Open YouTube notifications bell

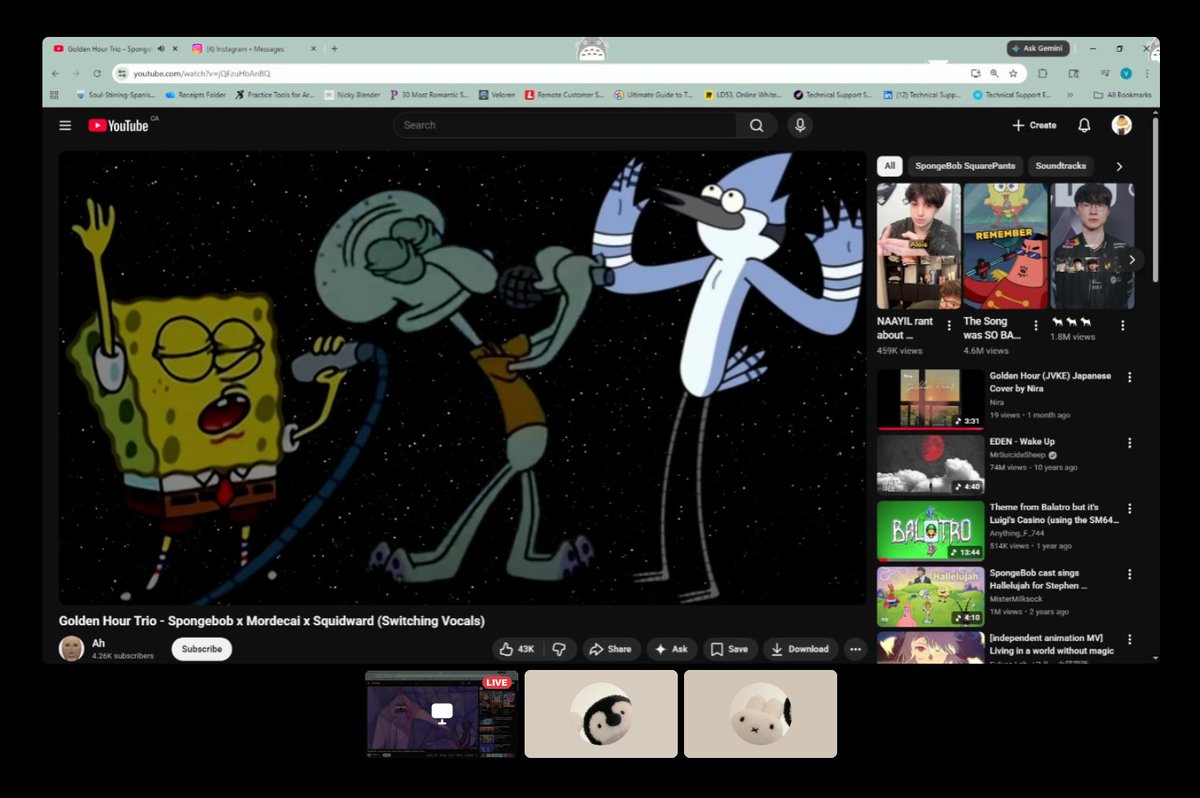coord(1084,125)
